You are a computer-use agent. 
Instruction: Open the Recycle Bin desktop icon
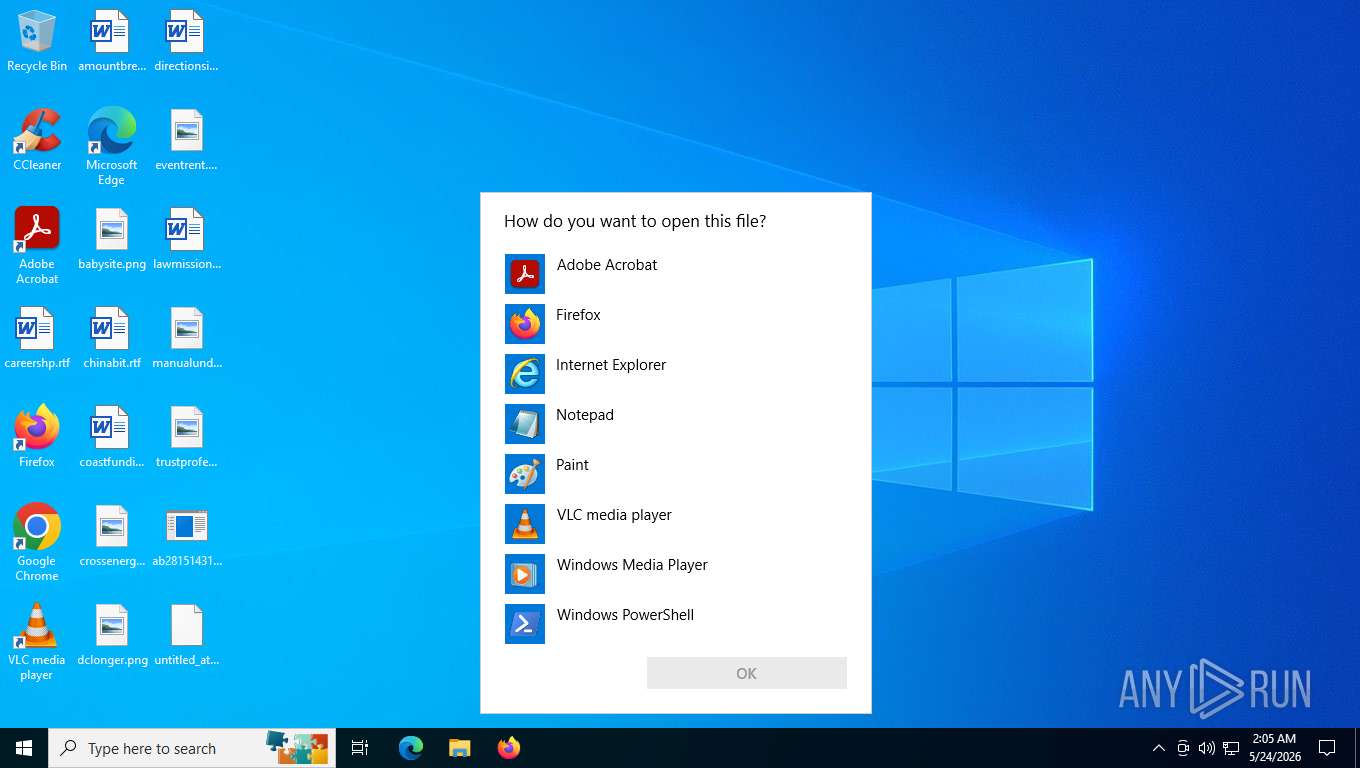click(37, 42)
